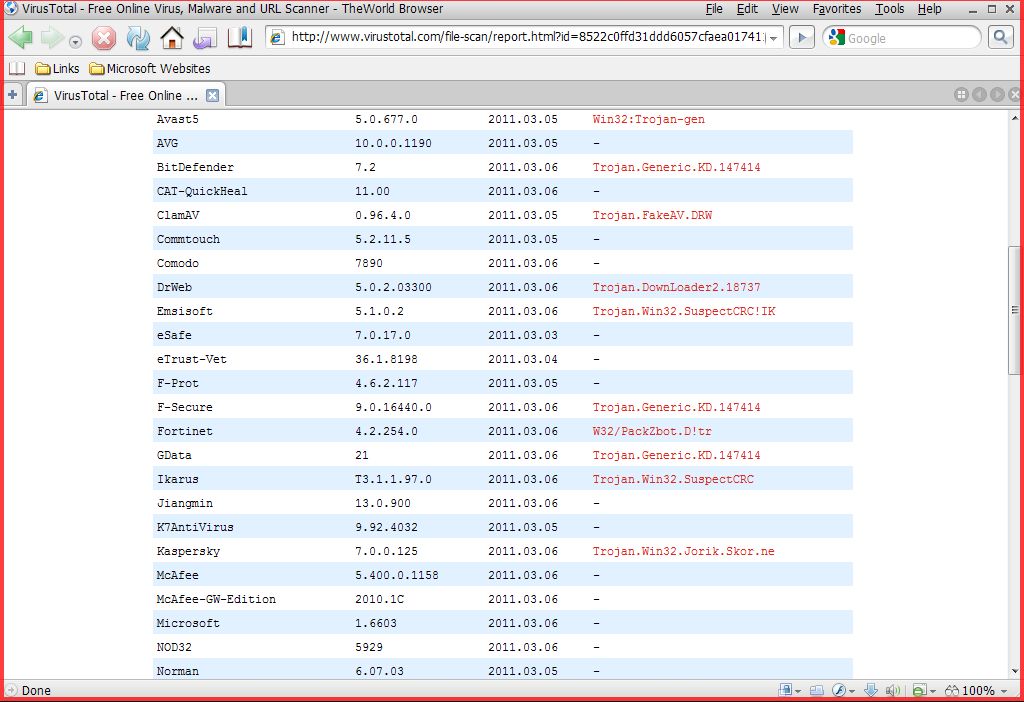Expand the ad blocker dropdown arrow
This screenshot has width=1024, height=702.
coord(932,692)
